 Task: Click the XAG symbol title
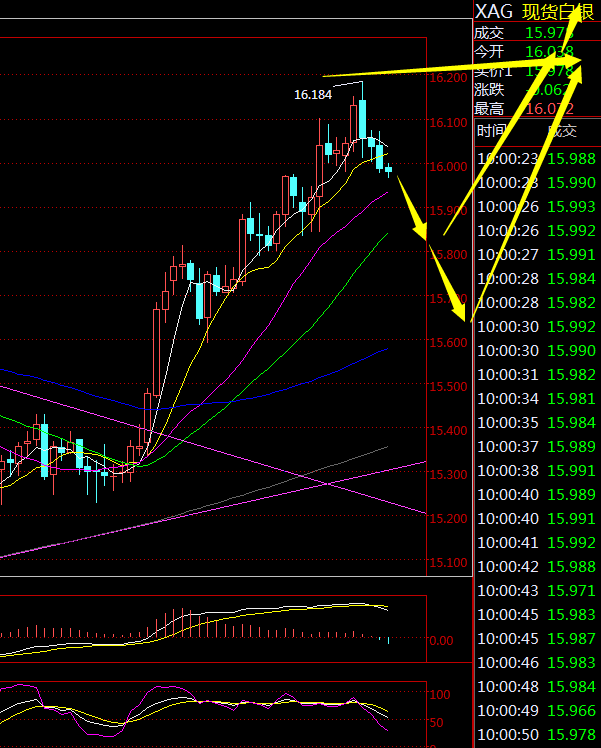coord(494,11)
